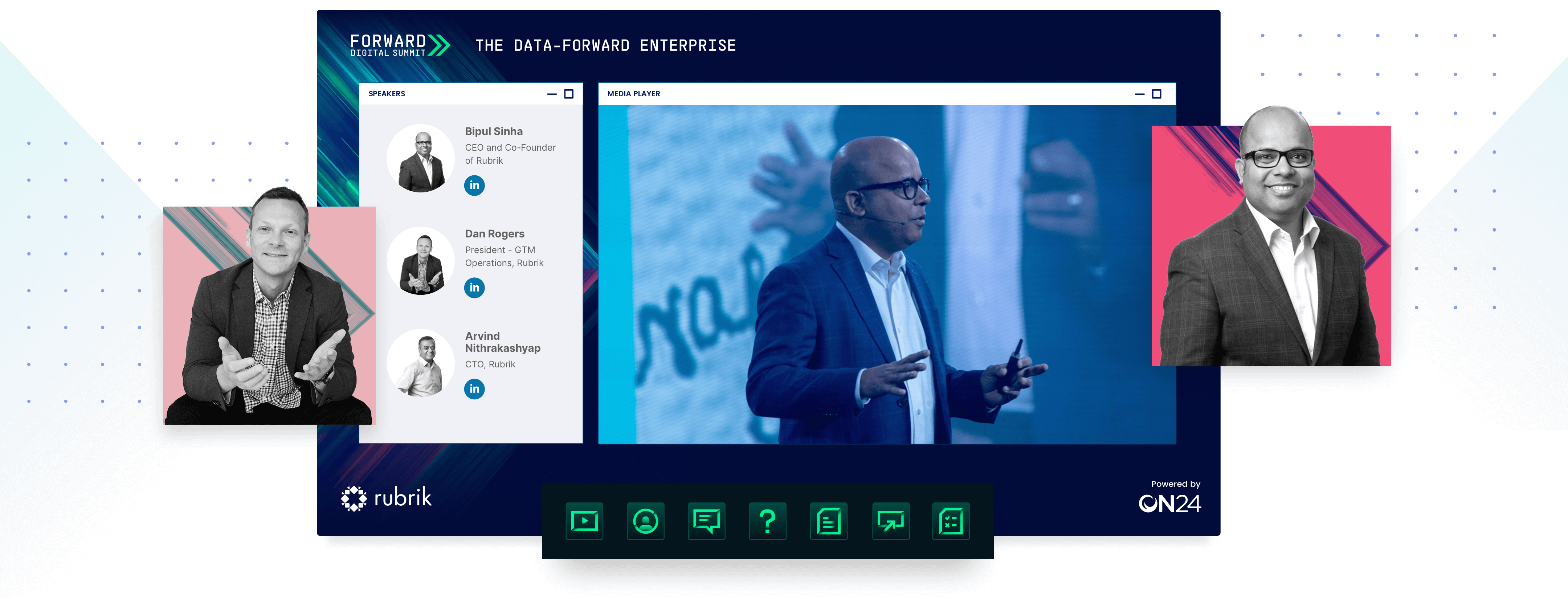Viewport: 1568px width, 599px height.
Task: Click 'THE DATA-FORWARD ENTERPRISE' heading
Action: [x=606, y=46]
